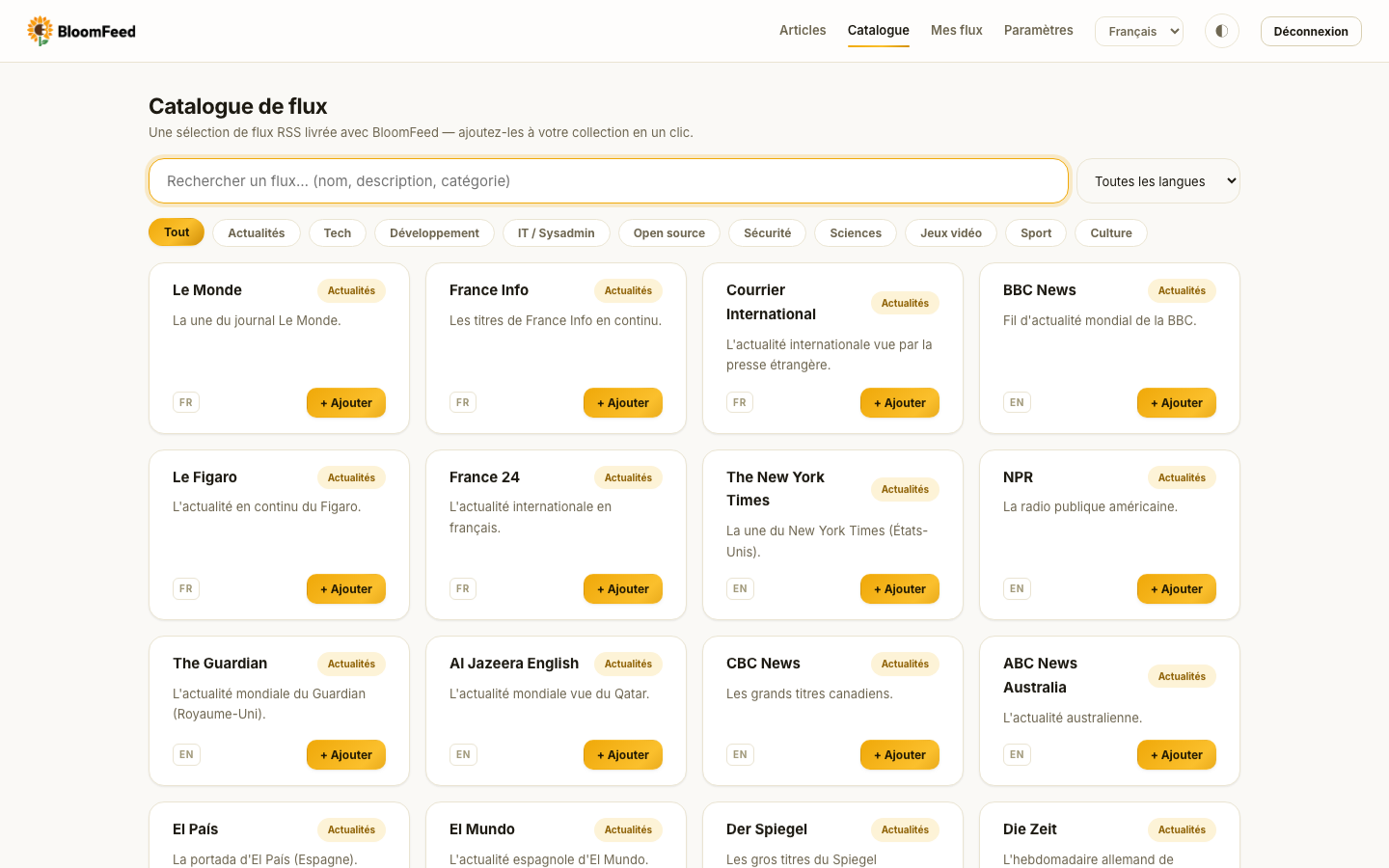This screenshot has height=868, width=1389.
Task: Click the El Mundo card title
Action: [482, 829]
